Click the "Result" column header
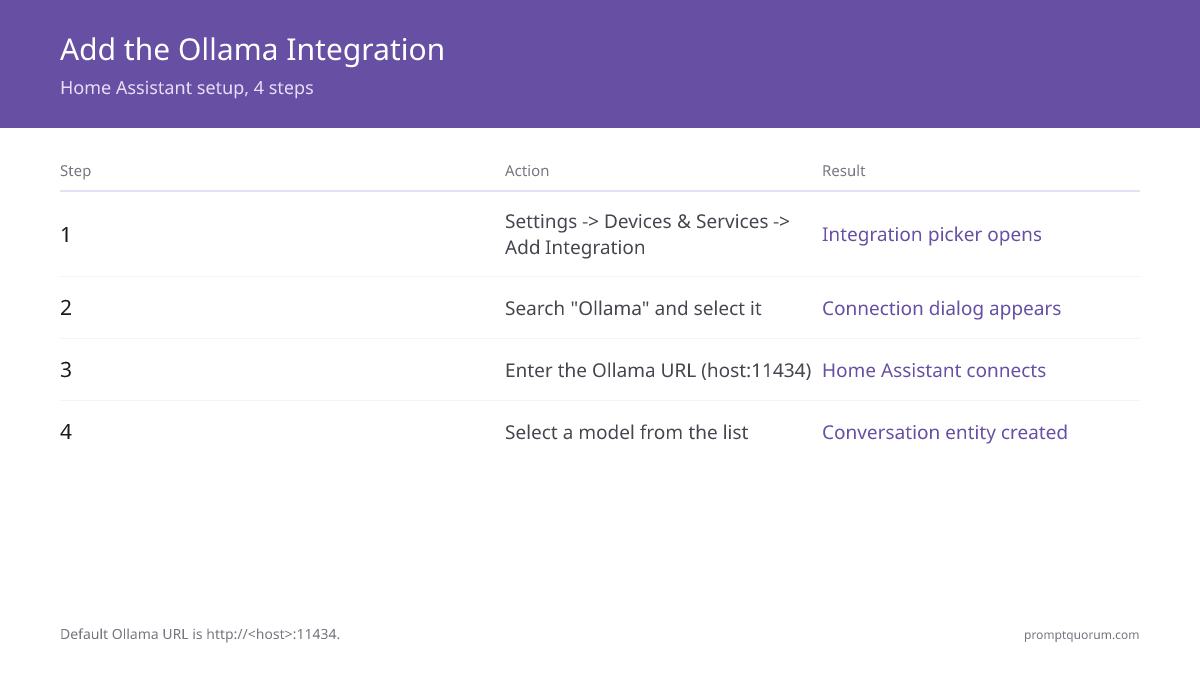This screenshot has width=1200, height=675. pos(844,171)
